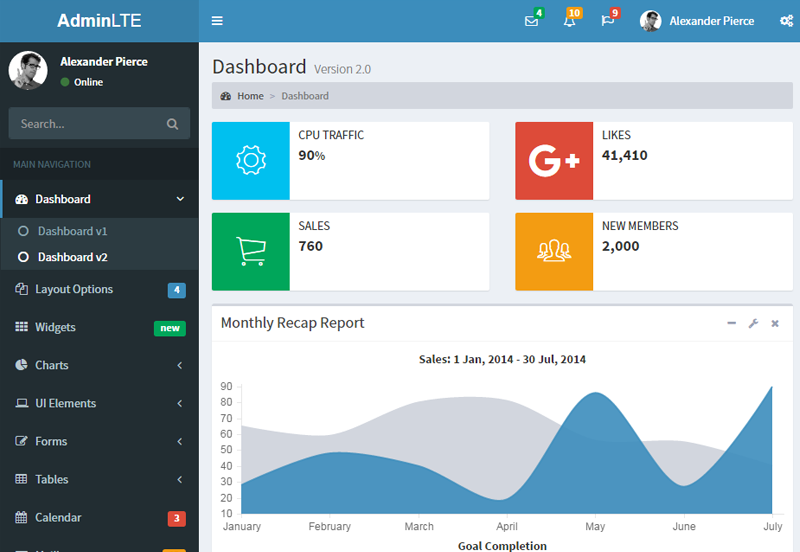
Task: Expand the UI Elements sidebar menu
Action: click(x=100, y=404)
